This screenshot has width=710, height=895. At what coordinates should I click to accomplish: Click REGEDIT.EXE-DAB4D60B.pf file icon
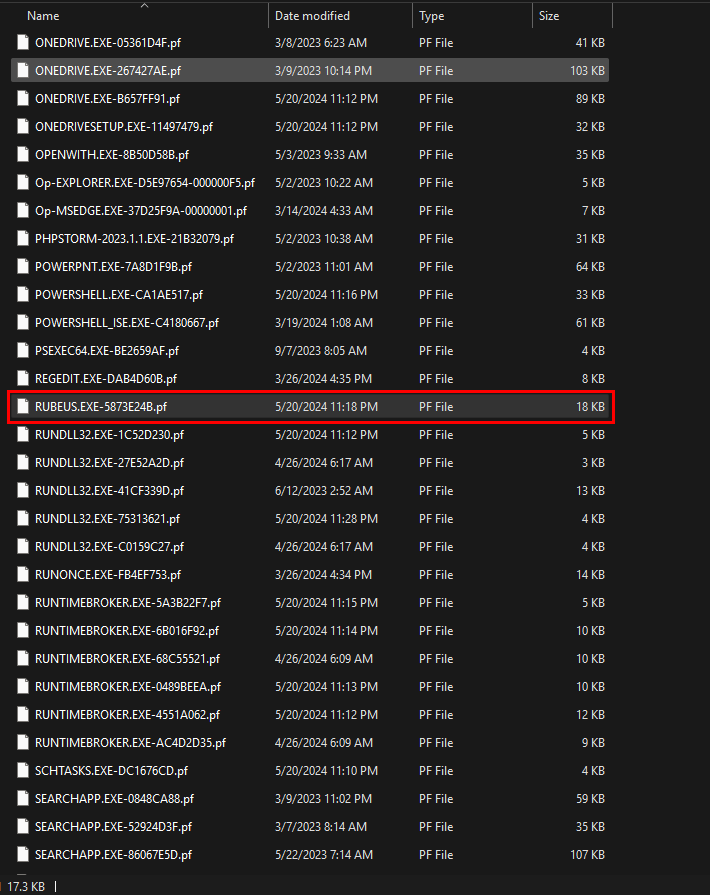[x=23, y=378]
